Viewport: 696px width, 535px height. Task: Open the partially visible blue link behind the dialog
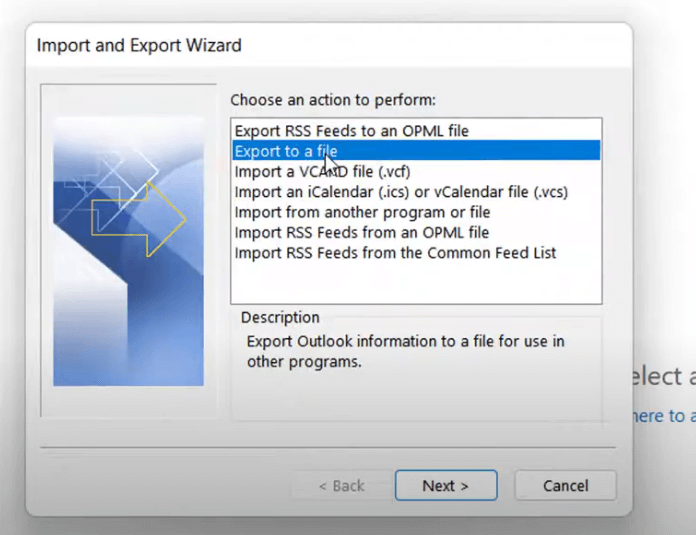662,416
